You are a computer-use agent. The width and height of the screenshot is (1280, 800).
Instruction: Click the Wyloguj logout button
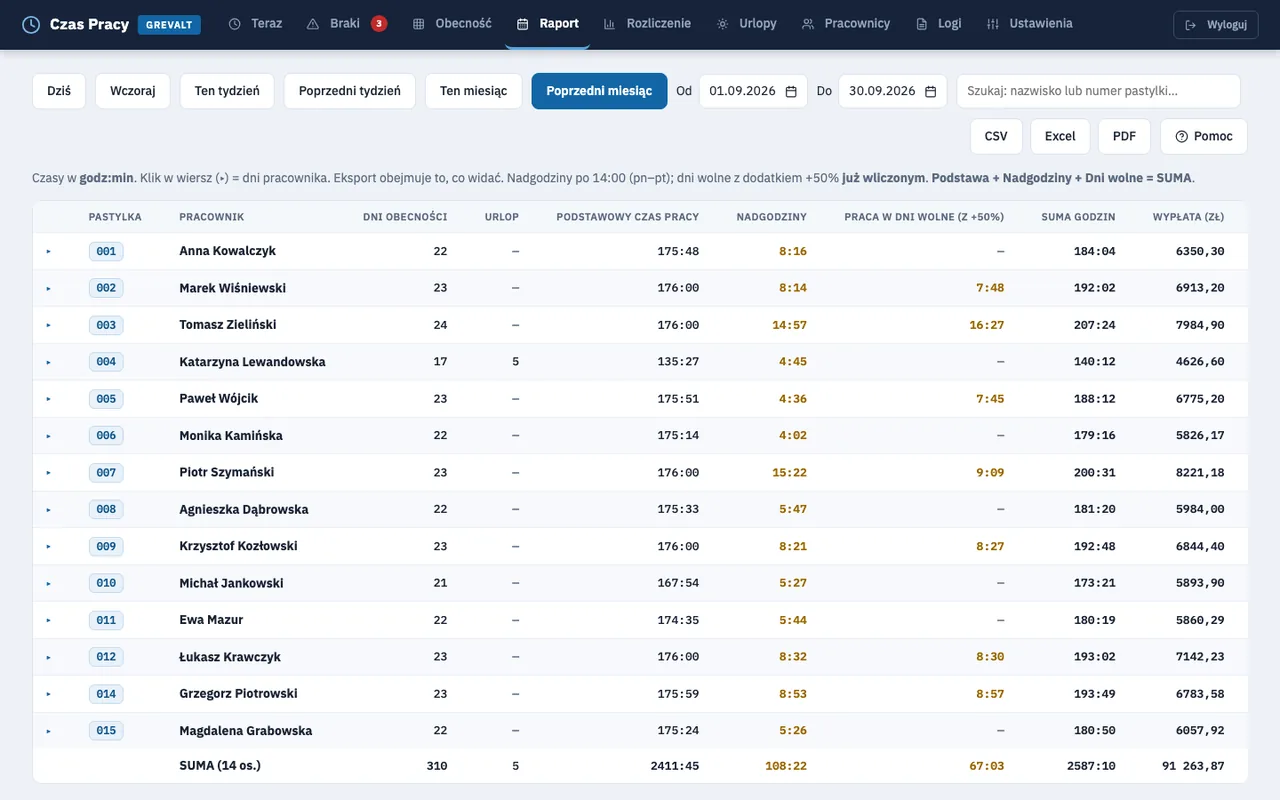click(x=1216, y=25)
